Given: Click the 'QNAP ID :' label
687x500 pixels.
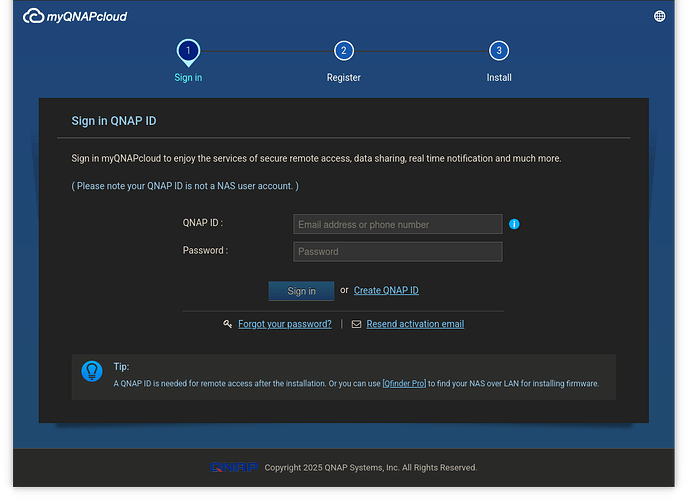Looking at the screenshot, I should (203, 223).
